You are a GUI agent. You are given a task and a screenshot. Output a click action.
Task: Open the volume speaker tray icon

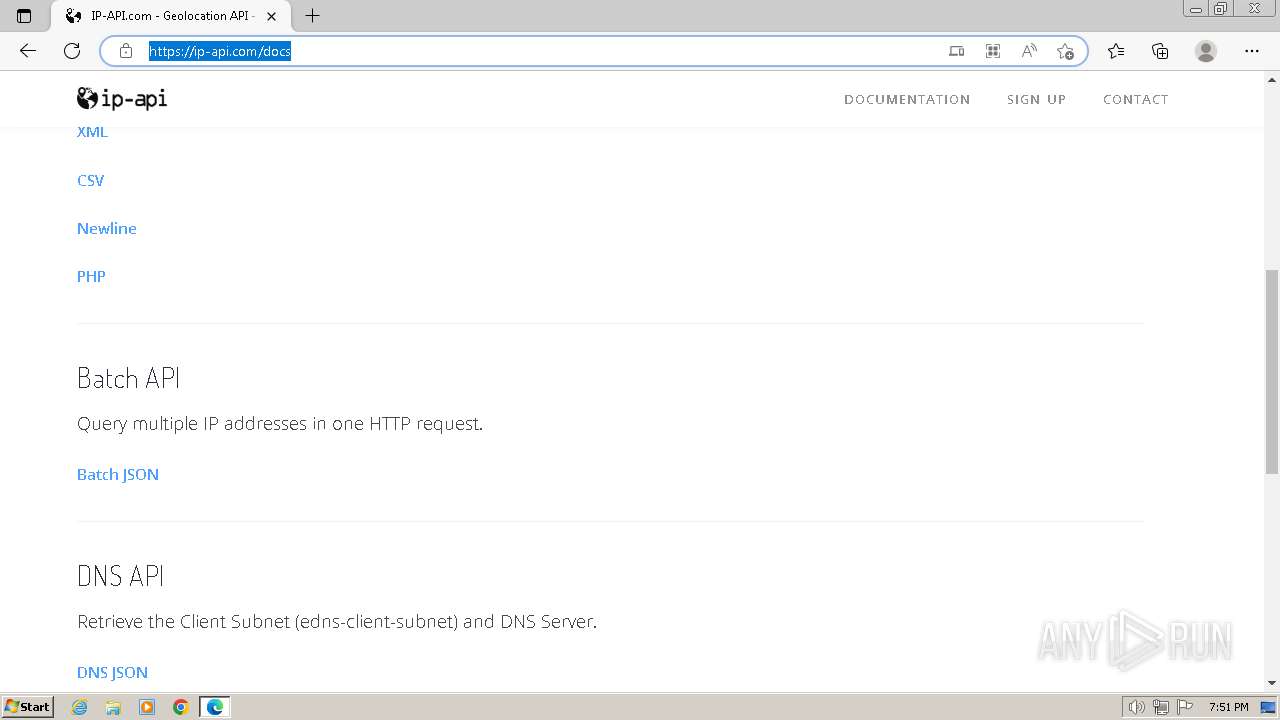[1137, 707]
